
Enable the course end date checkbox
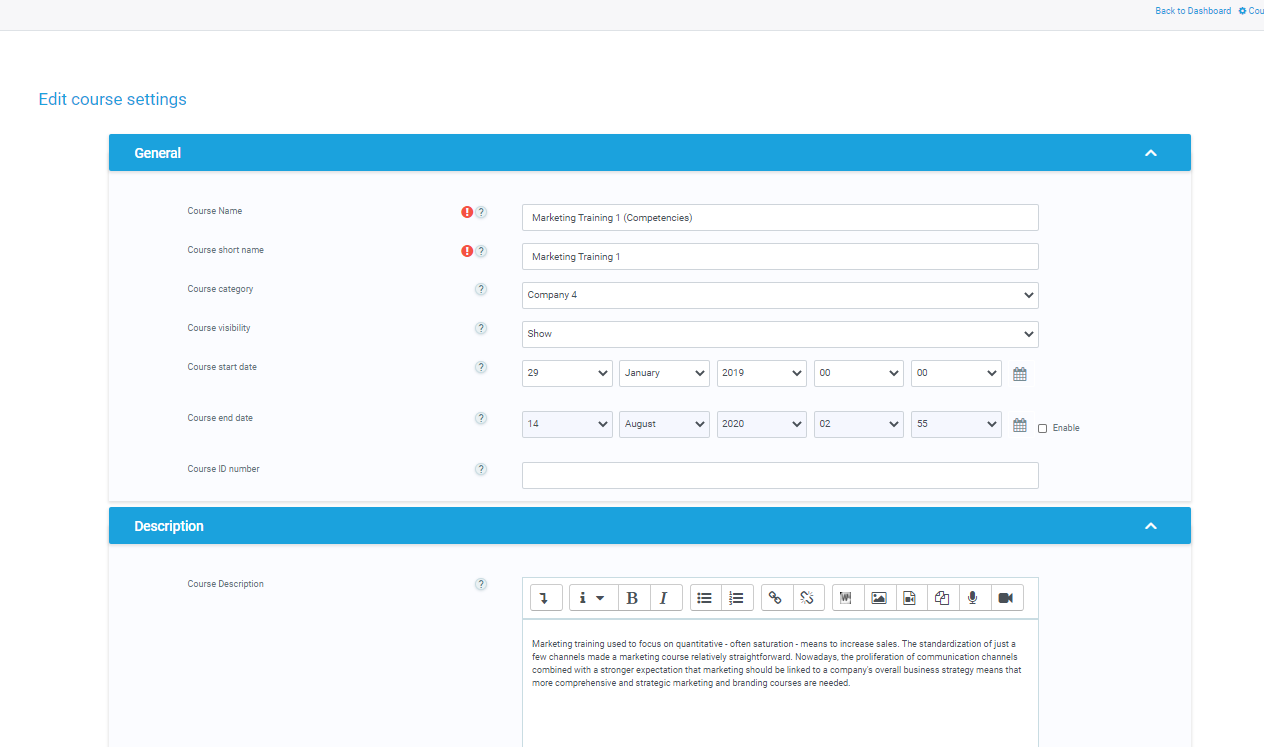pyautogui.click(x=1043, y=428)
